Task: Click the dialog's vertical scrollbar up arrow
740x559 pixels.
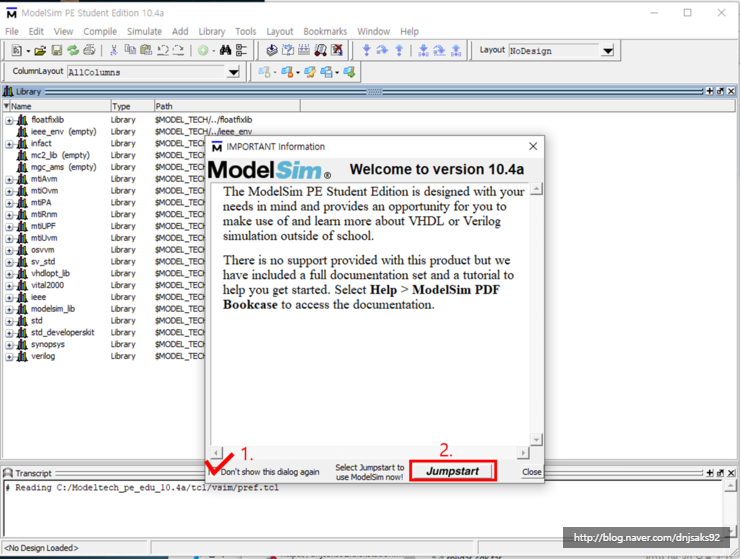Action: coord(536,189)
